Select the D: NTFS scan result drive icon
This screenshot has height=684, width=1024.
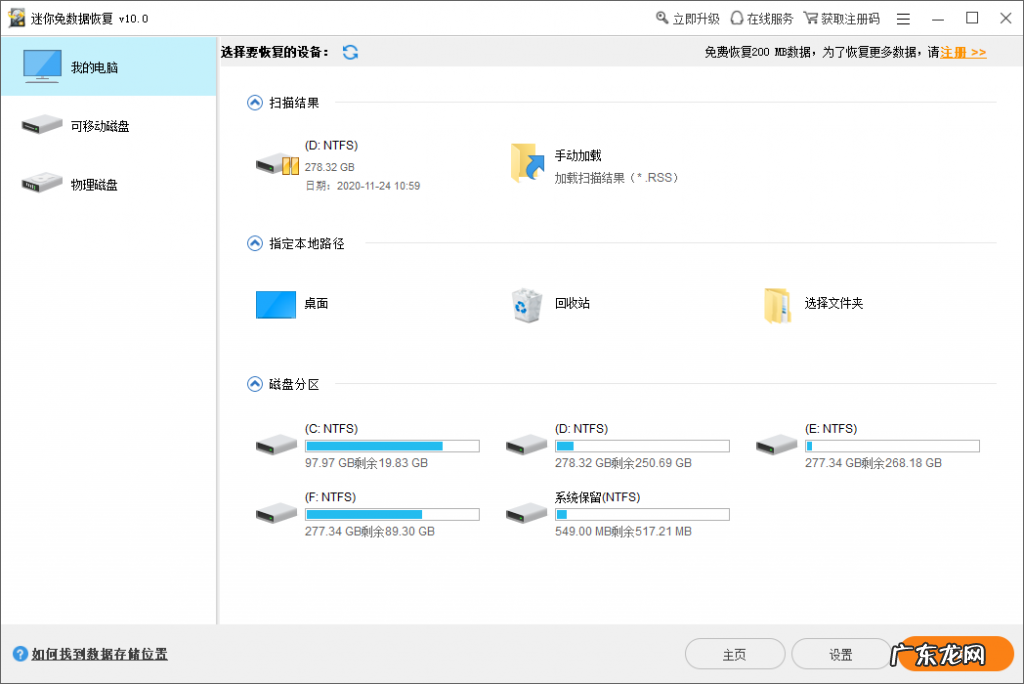tap(277, 164)
